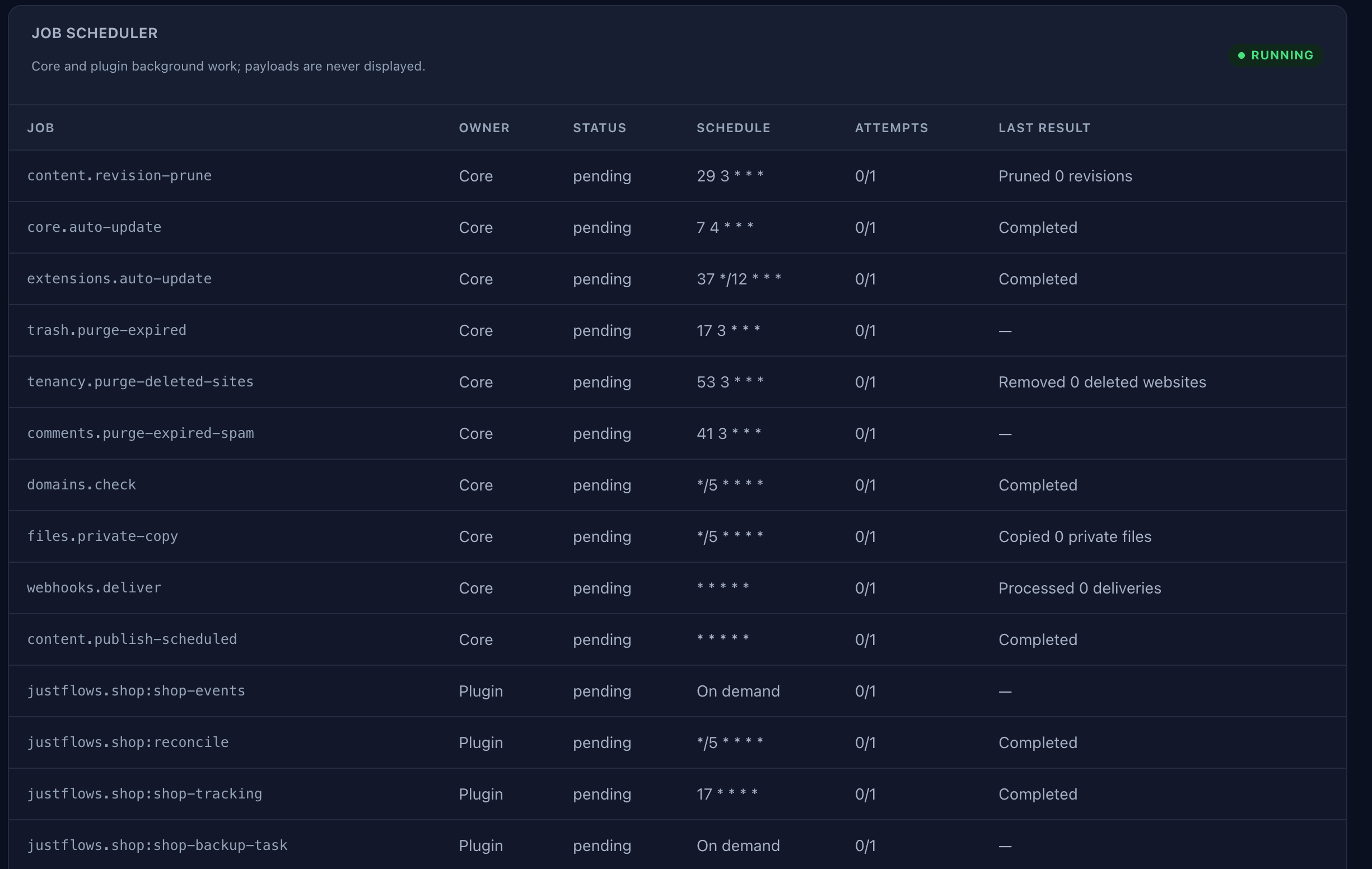1372x869 pixels.
Task: Select the STATUS column header
Action: (x=599, y=128)
